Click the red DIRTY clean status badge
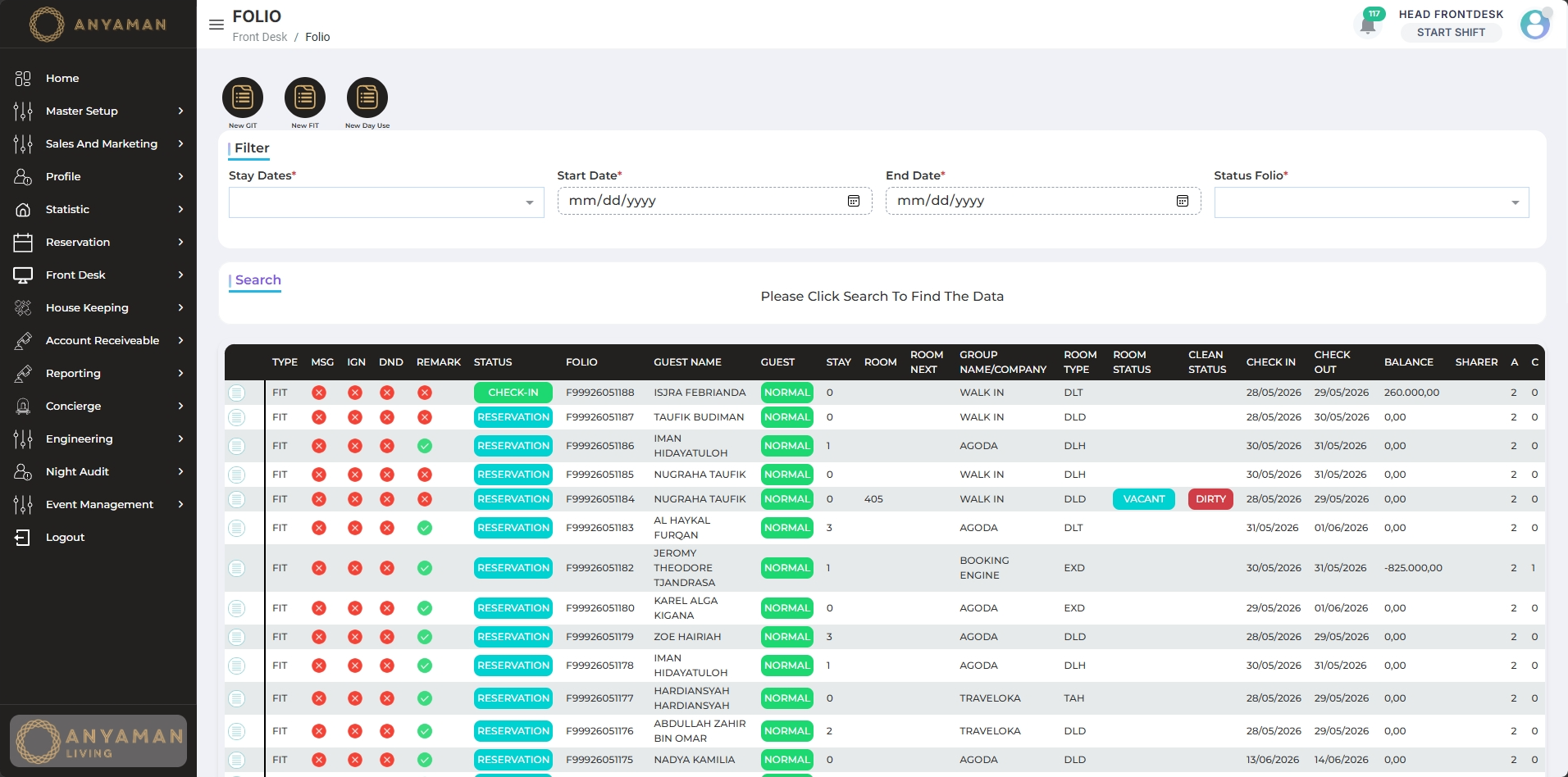Viewport: 1568px width, 777px height. [x=1210, y=499]
